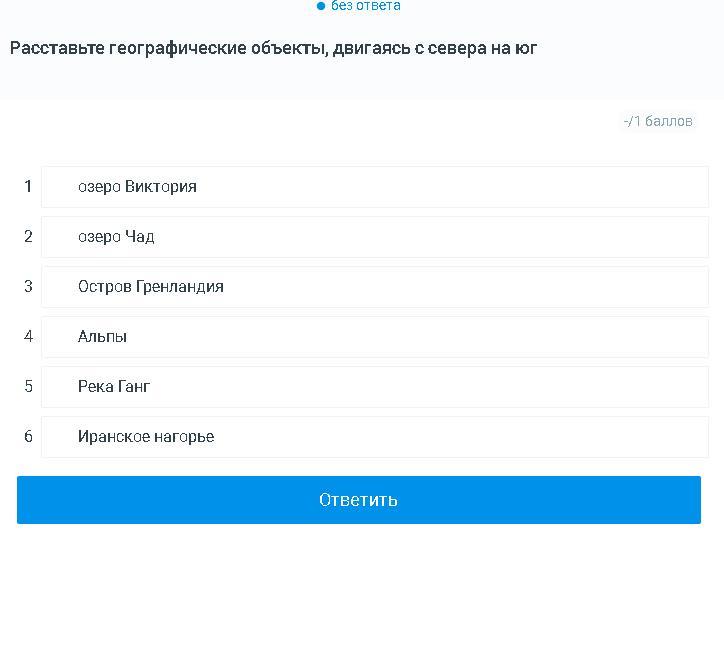Click the -/1 баллов score text
The width and height of the screenshot is (724, 647).
(x=658, y=121)
